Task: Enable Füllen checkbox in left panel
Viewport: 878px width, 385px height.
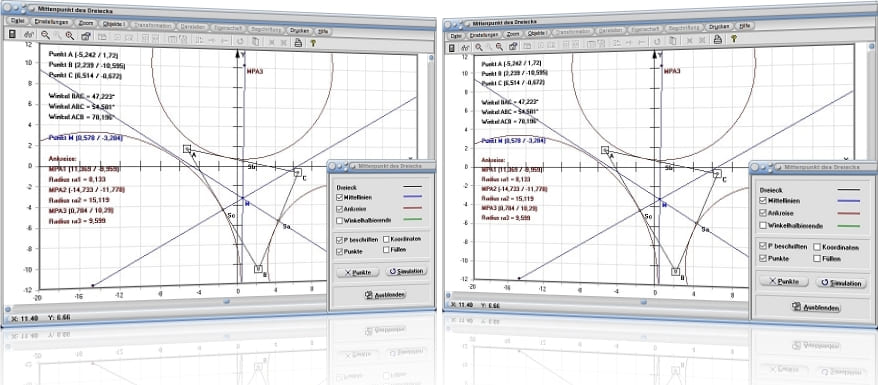Action: pos(387,250)
